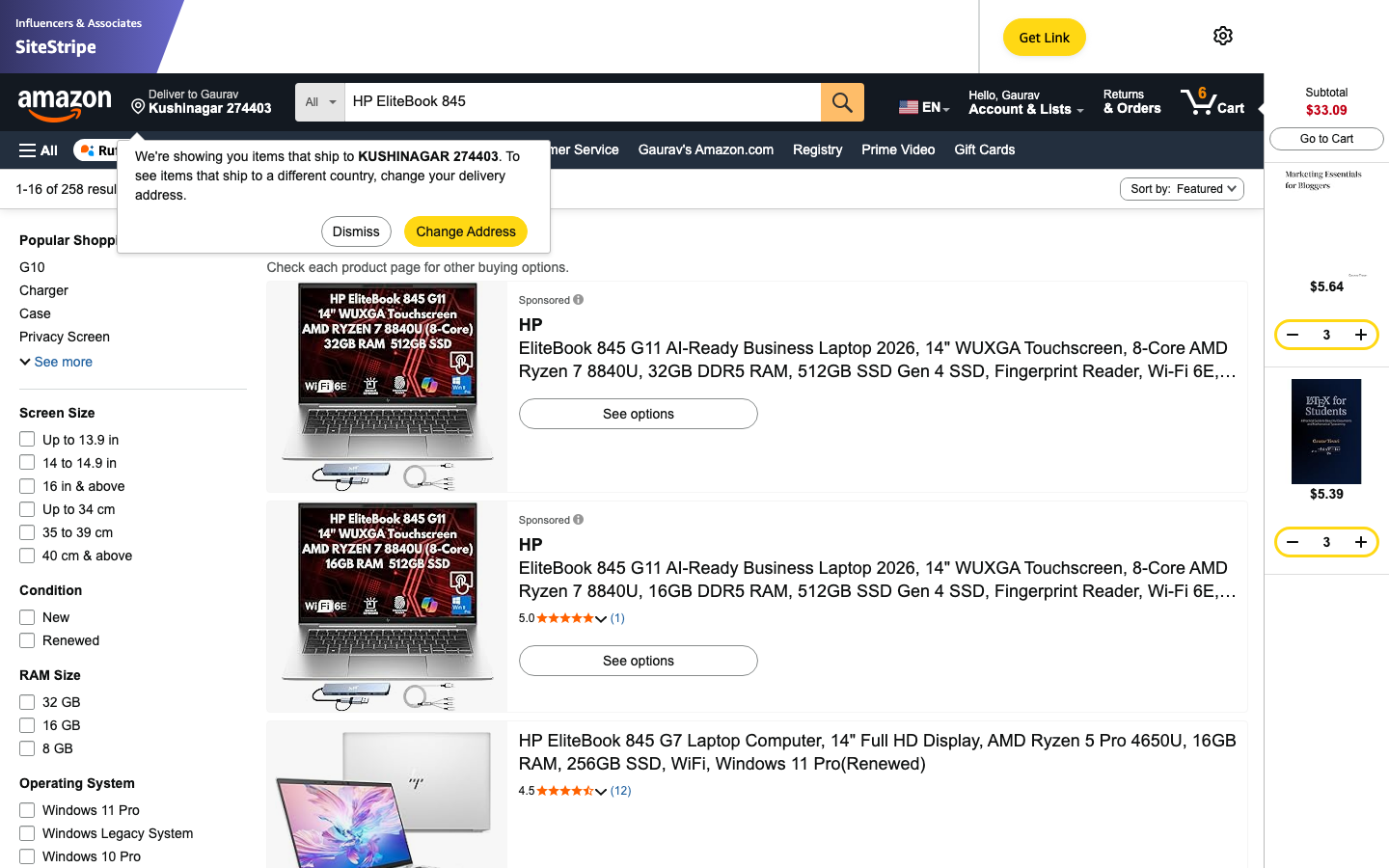This screenshot has height=868, width=1389.
Task: Open the SiteStripe settings gear
Action: click(1223, 36)
